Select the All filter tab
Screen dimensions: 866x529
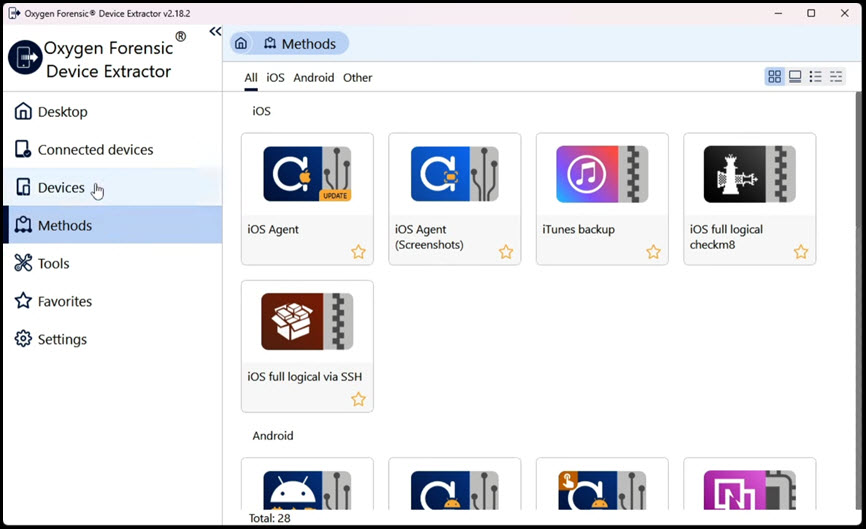coord(251,78)
